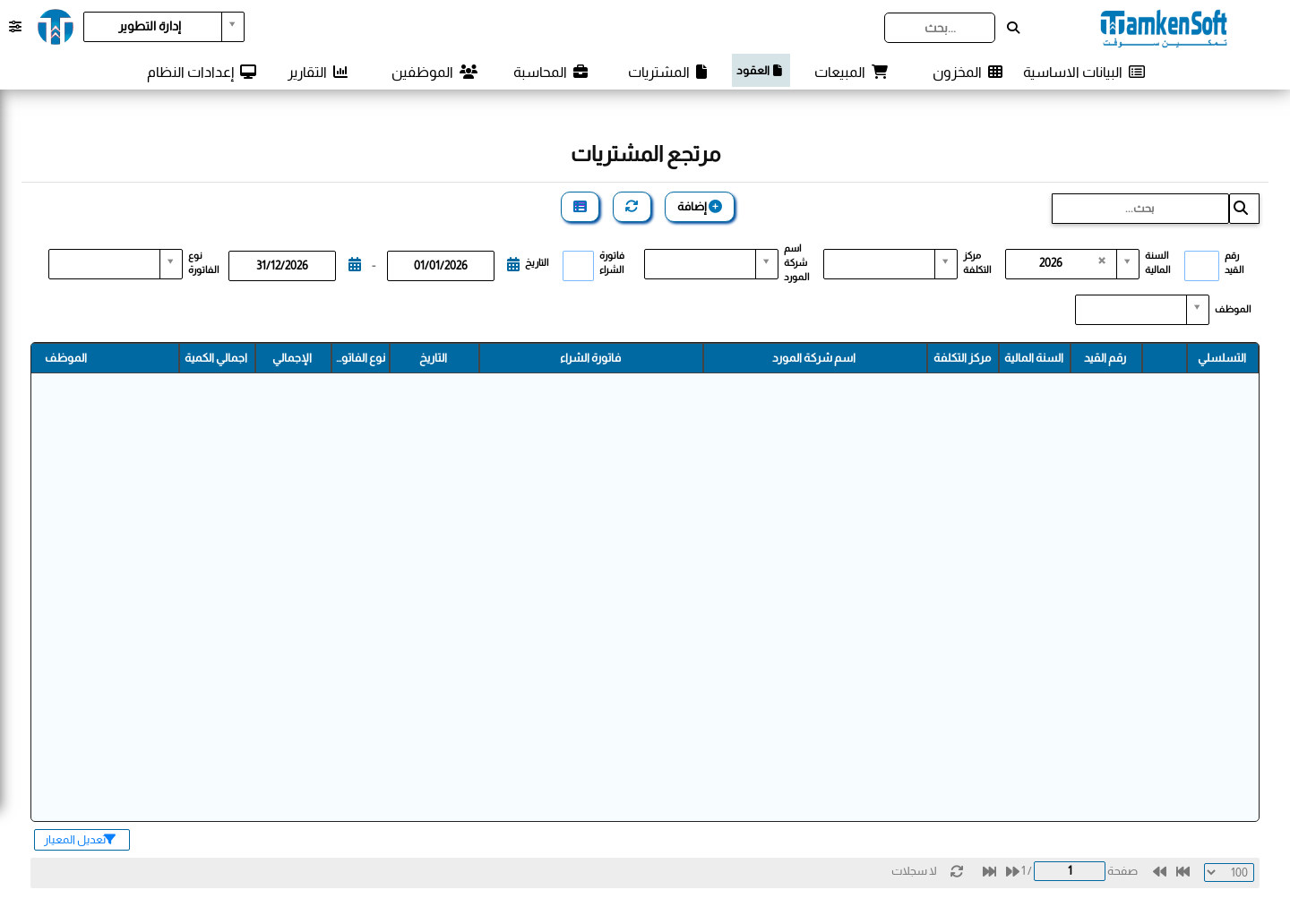Open the البيانات الاساسية menu
The width and height of the screenshot is (1290, 924).
(1084, 72)
